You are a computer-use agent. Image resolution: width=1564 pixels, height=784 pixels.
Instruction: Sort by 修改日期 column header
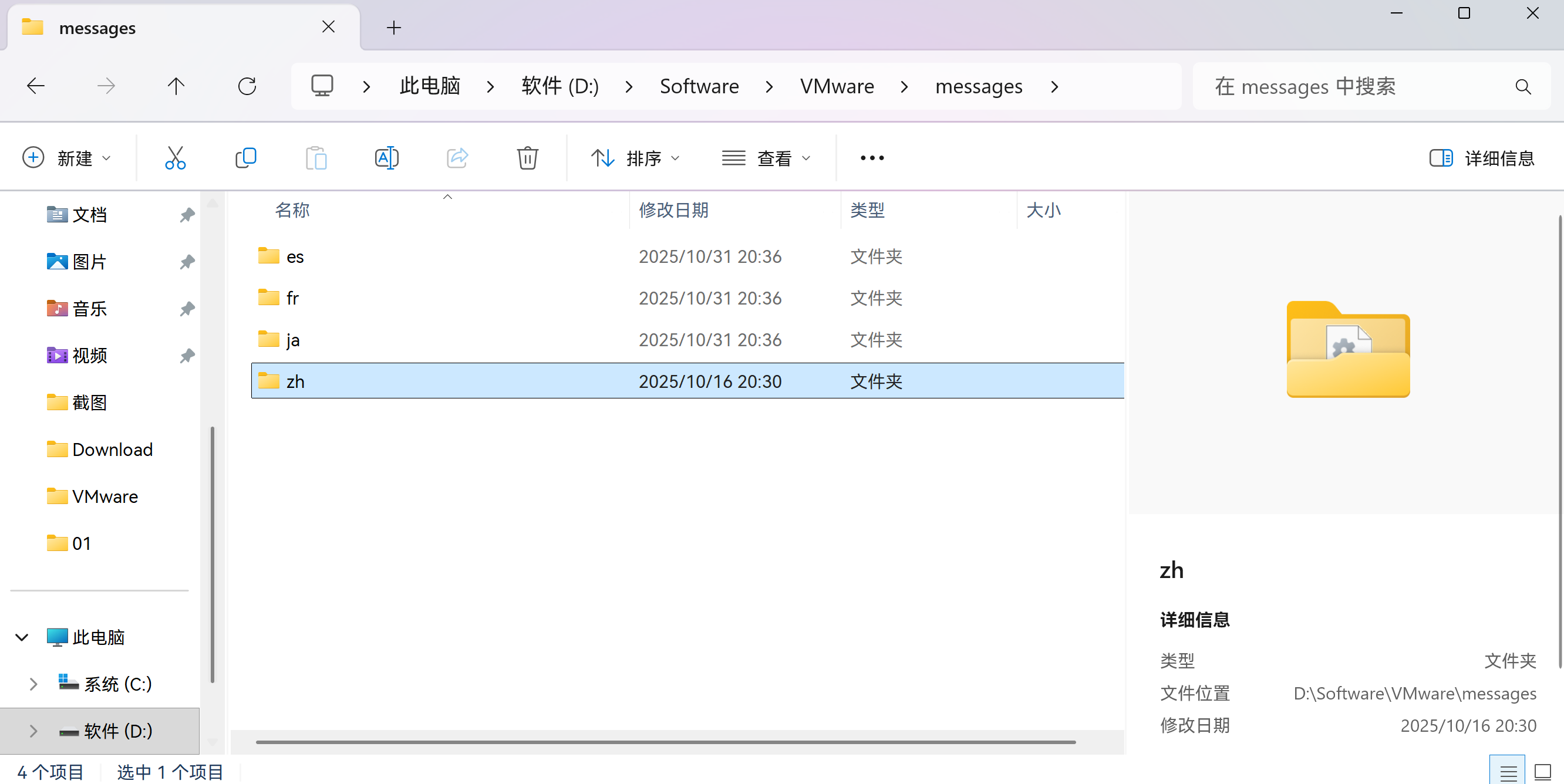tap(674, 210)
